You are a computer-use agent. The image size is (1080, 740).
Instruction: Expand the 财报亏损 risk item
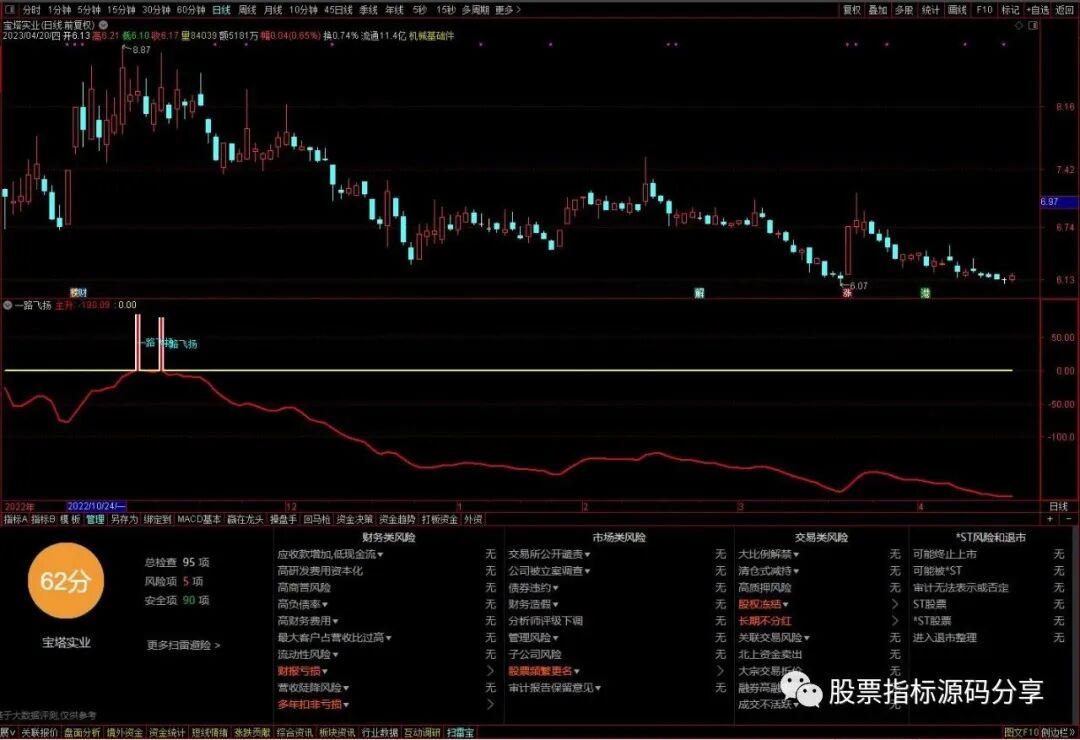pyautogui.click(x=303, y=671)
